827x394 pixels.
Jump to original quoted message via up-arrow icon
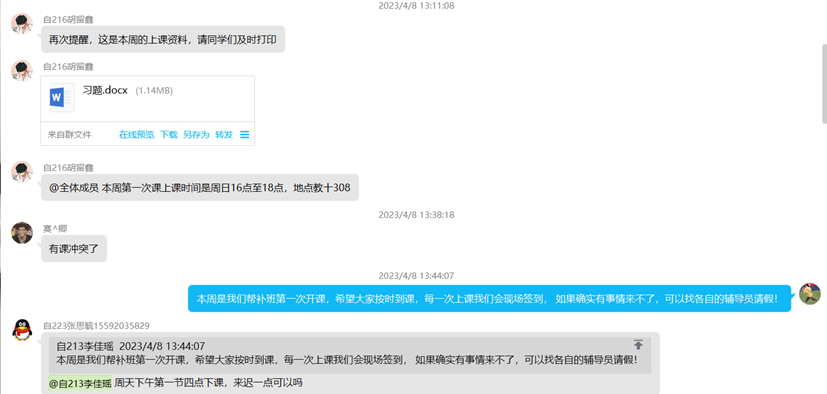(638, 345)
